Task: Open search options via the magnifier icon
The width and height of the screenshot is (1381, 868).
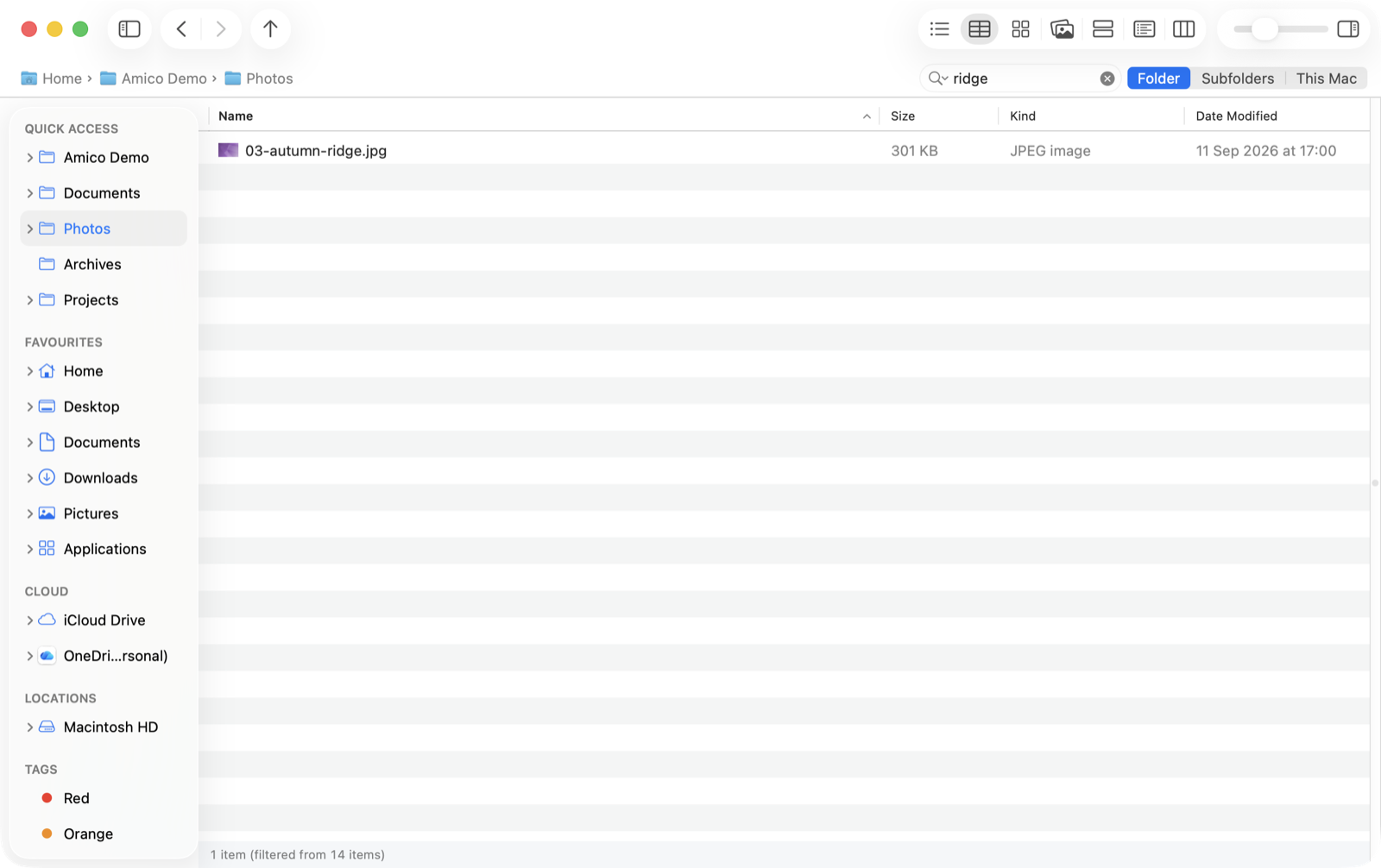Action: [937, 79]
